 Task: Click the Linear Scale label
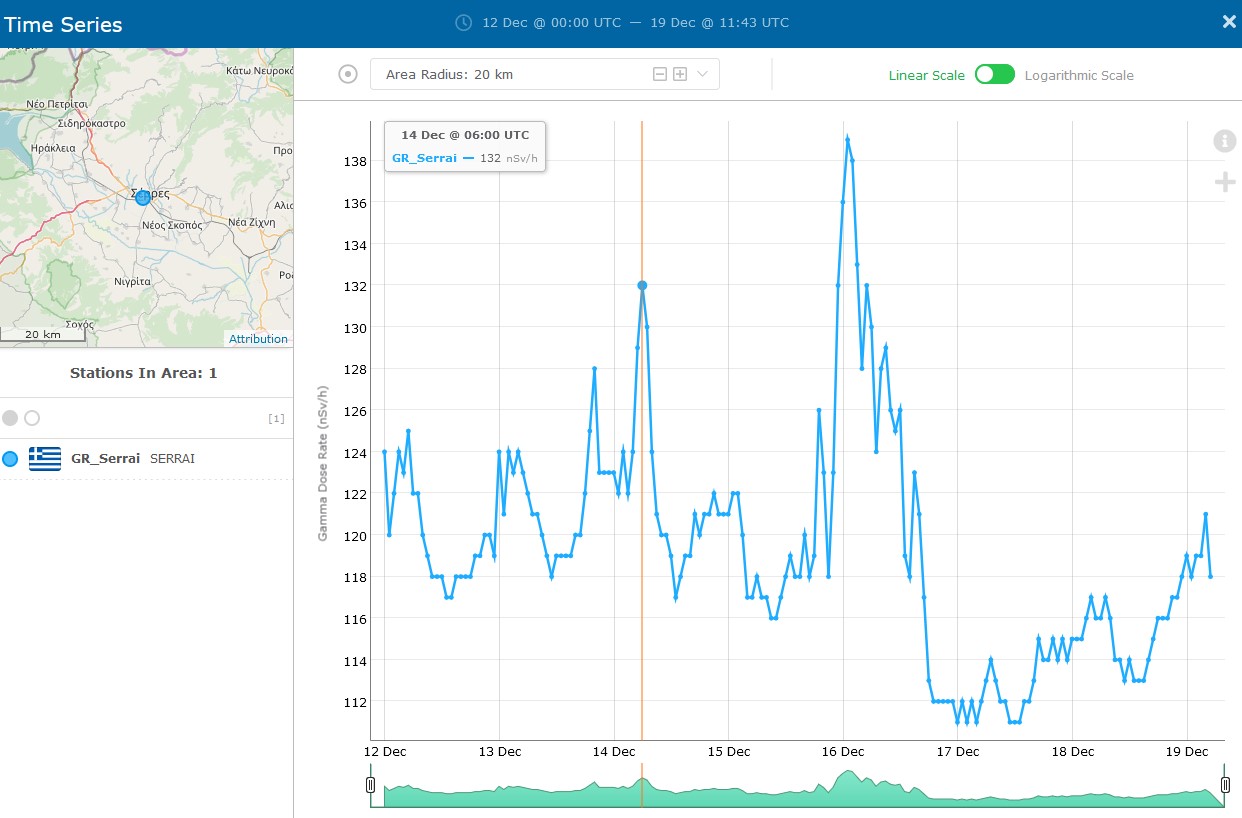coord(926,75)
